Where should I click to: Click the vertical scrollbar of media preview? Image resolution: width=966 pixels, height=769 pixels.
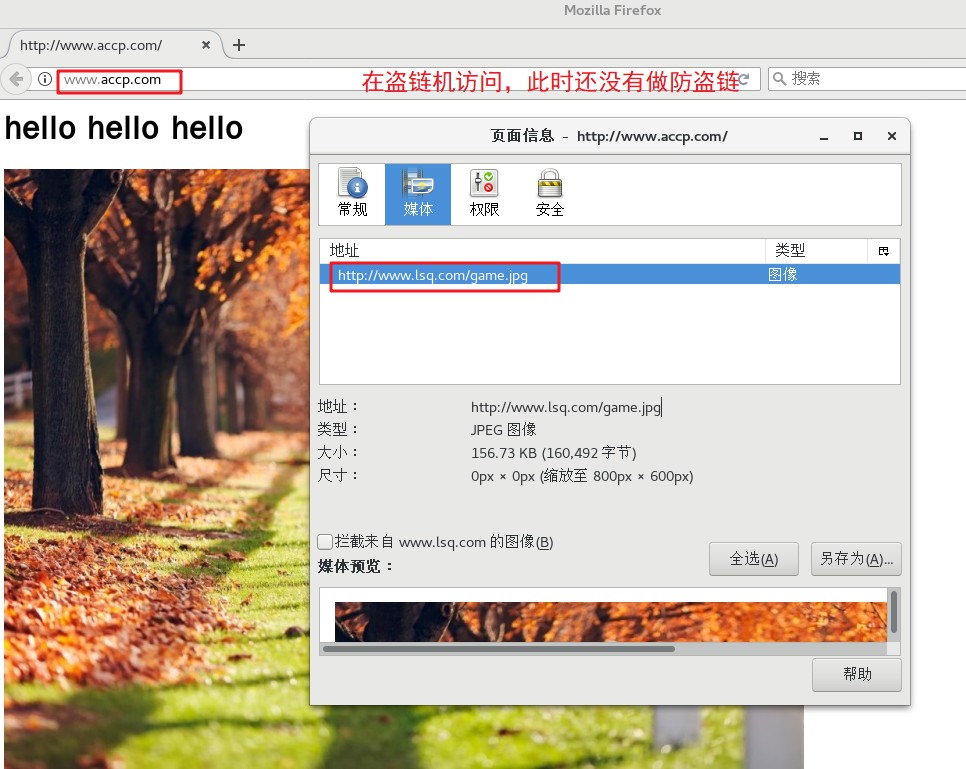[x=893, y=614]
